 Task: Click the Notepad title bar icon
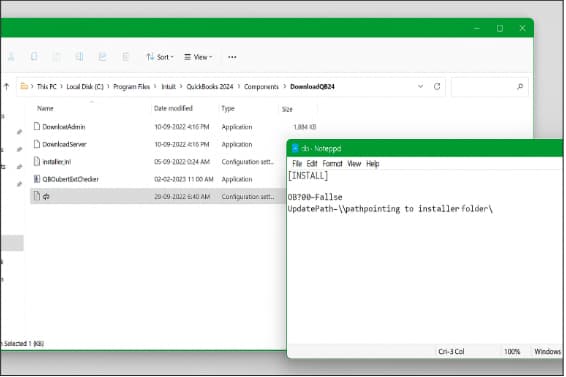(295, 148)
